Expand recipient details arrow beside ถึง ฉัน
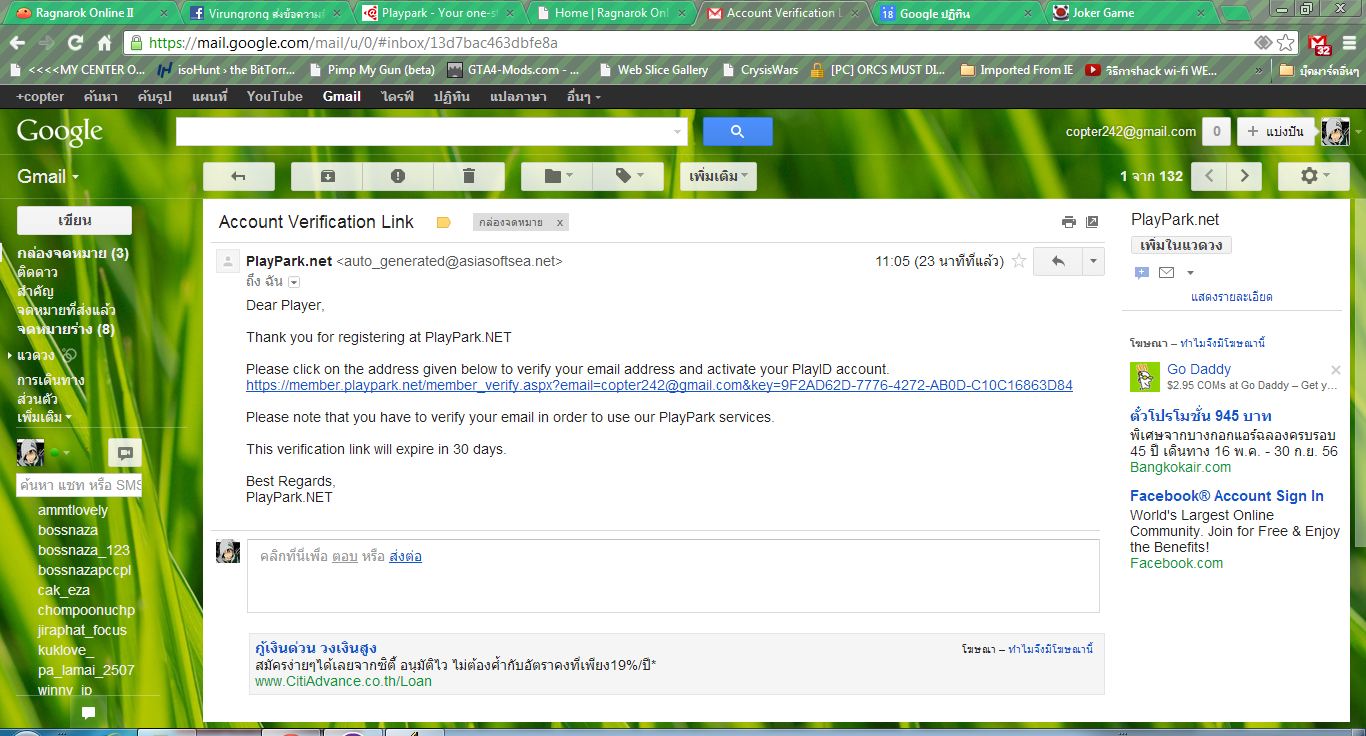 (x=294, y=282)
